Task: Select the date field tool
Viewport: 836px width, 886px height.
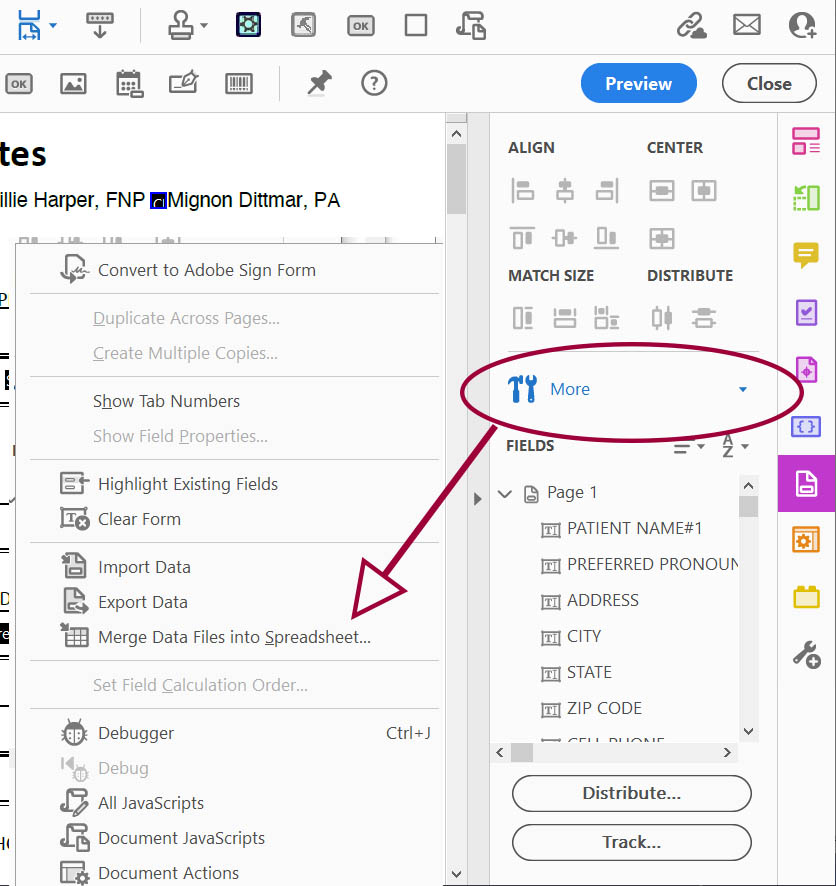Action: coord(128,84)
